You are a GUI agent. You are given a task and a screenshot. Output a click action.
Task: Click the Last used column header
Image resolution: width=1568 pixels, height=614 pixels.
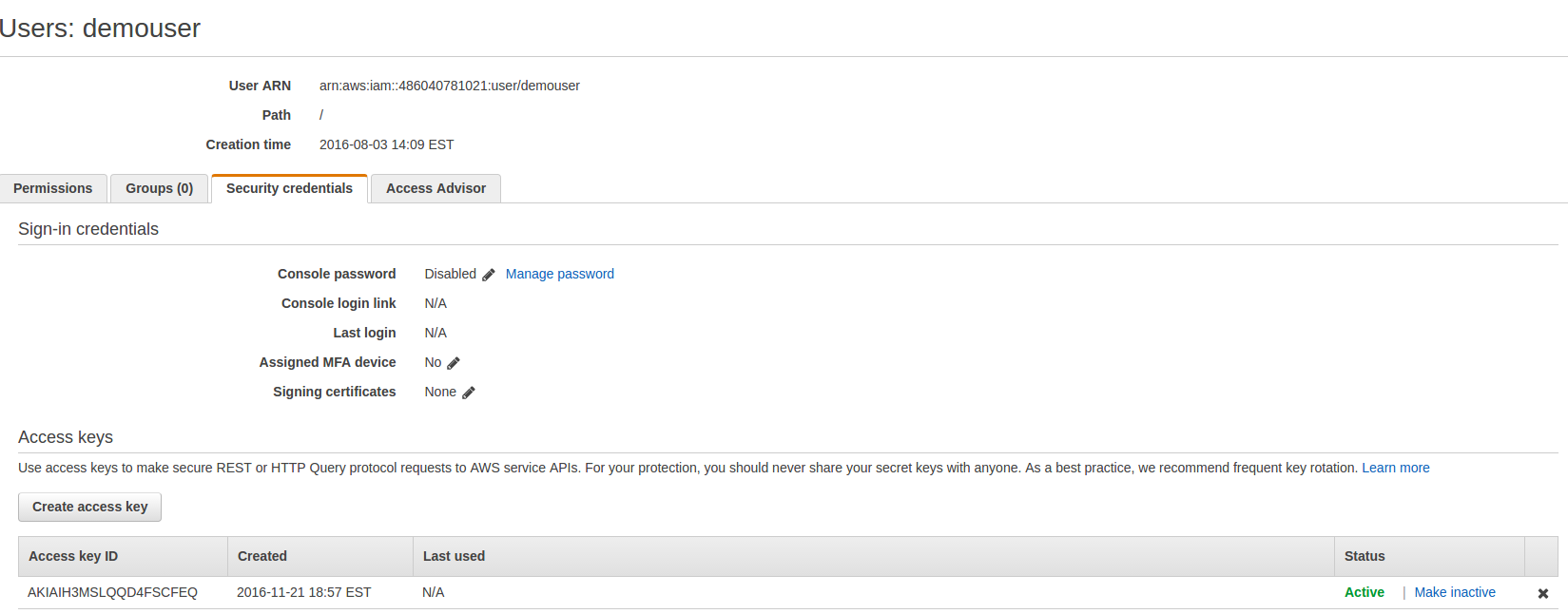454,556
